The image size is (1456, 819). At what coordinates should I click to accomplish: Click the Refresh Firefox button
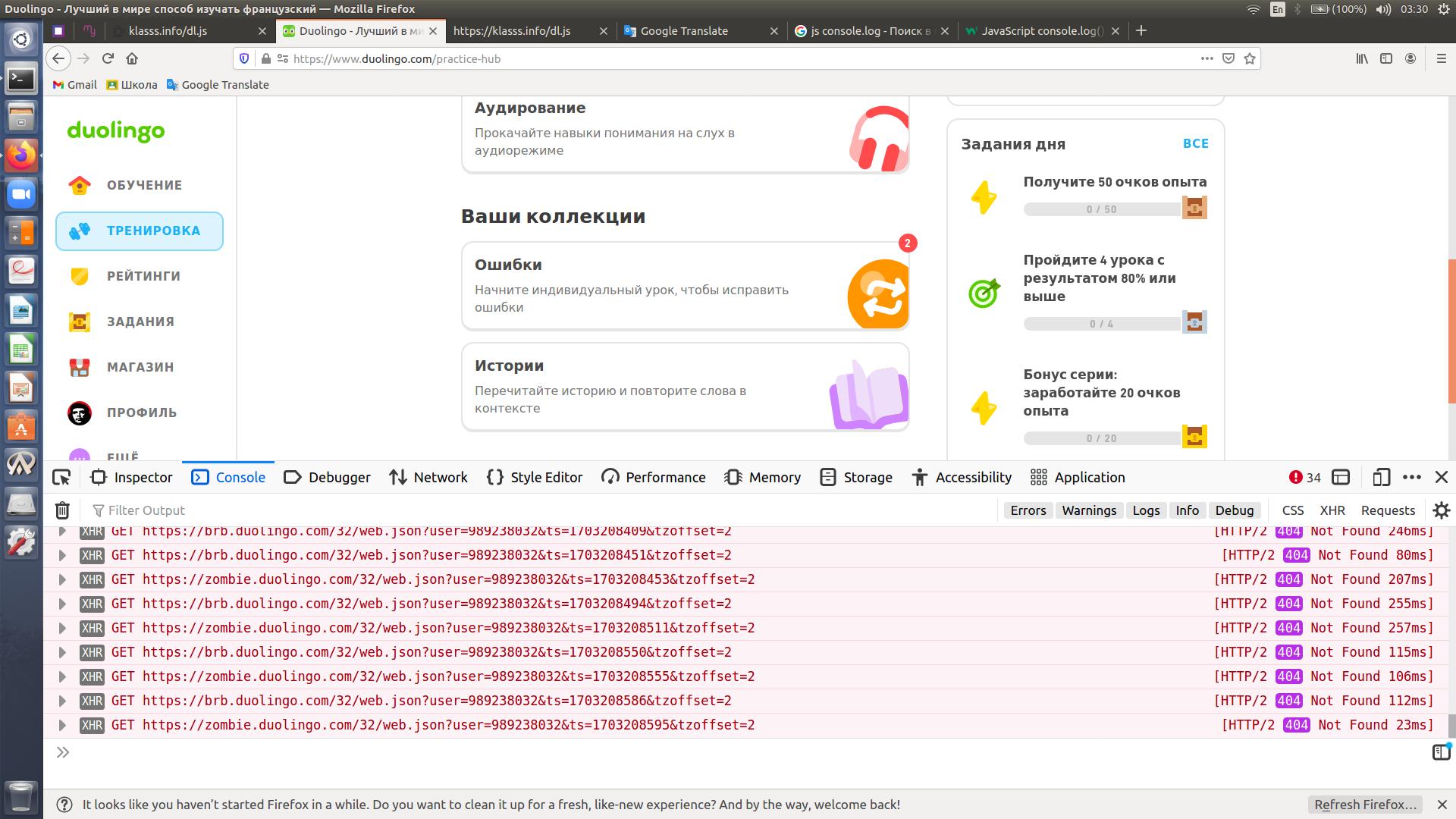point(1365,805)
